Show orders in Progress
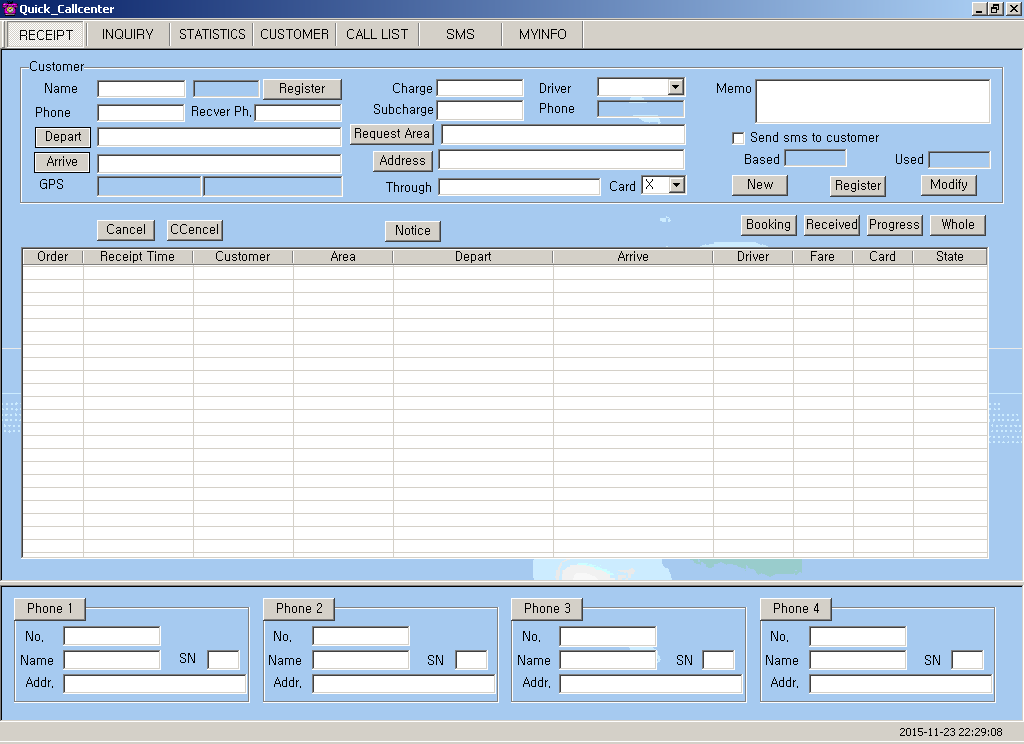 894,225
